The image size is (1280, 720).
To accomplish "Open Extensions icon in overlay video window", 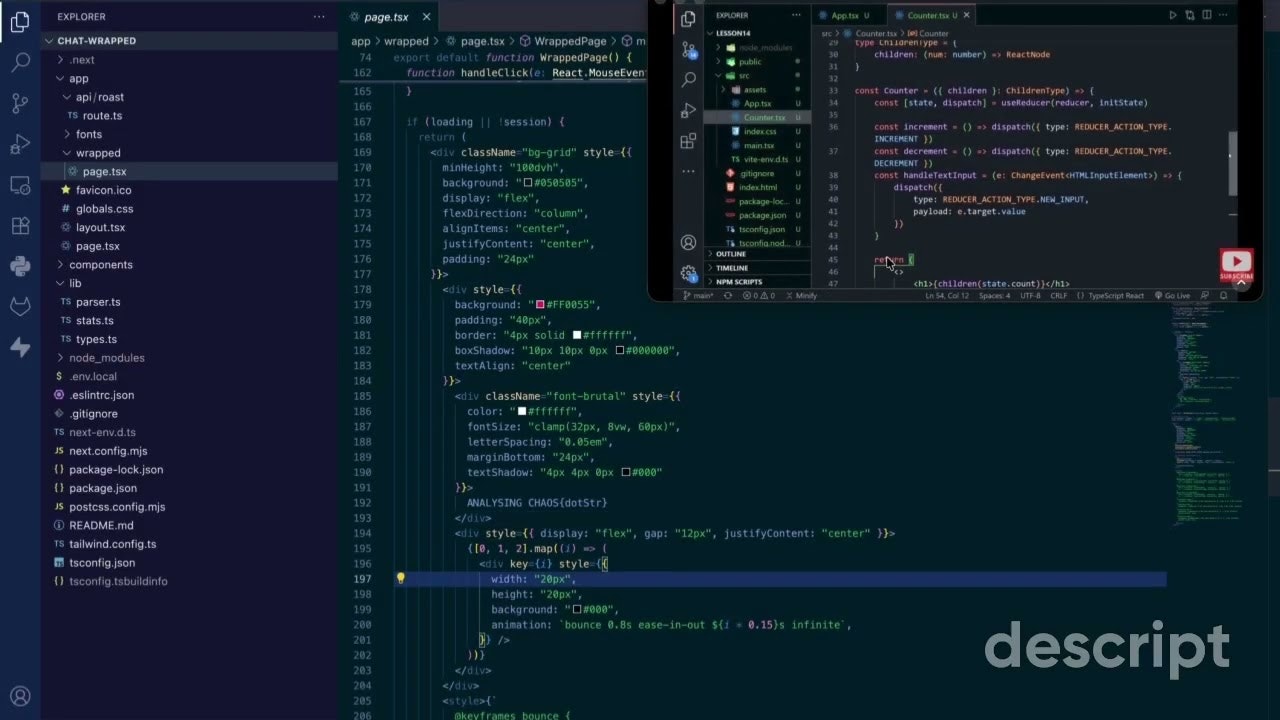I will point(688,141).
